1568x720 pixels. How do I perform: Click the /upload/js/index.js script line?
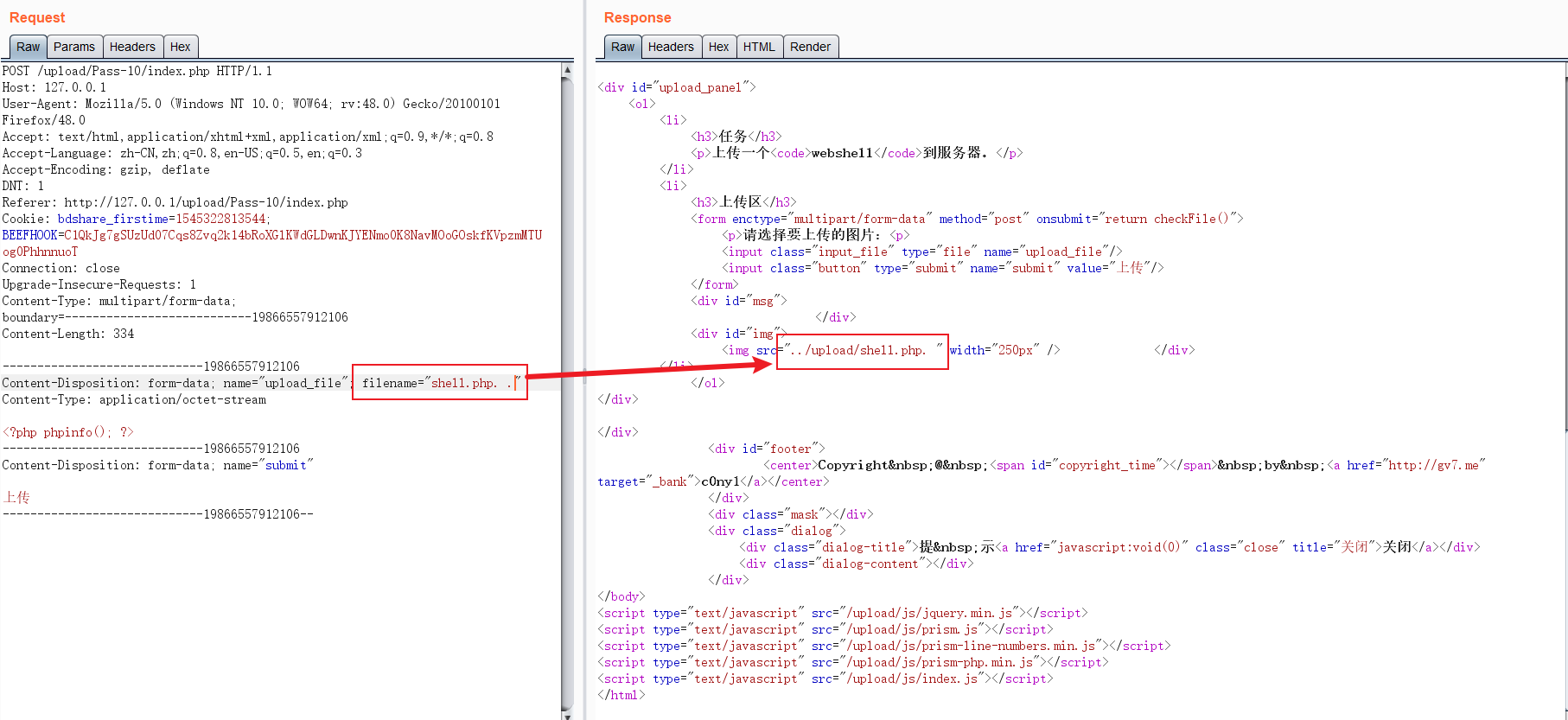click(x=825, y=679)
